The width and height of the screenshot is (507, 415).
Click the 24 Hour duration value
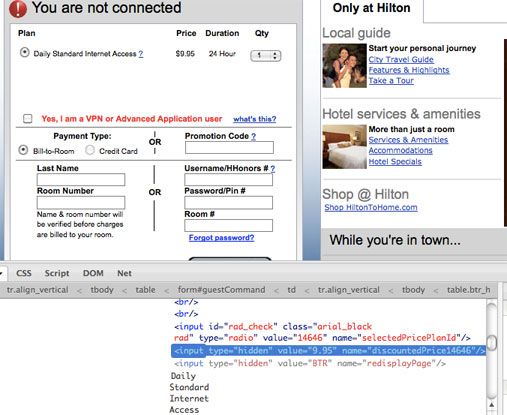(222, 54)
